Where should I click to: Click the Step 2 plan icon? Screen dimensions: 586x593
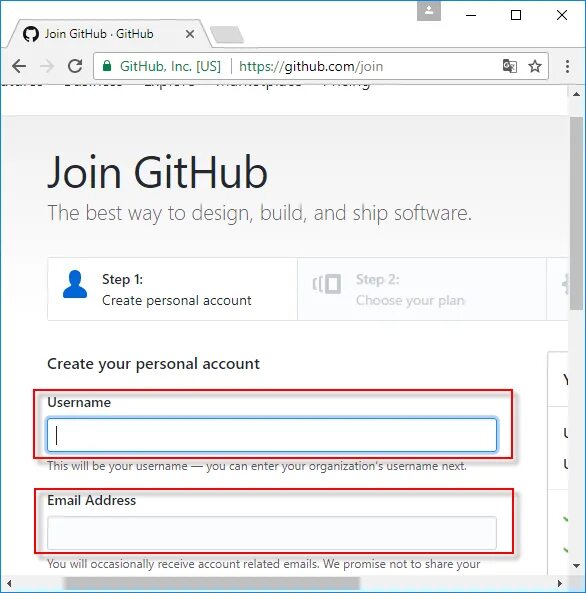coord(327,284)
